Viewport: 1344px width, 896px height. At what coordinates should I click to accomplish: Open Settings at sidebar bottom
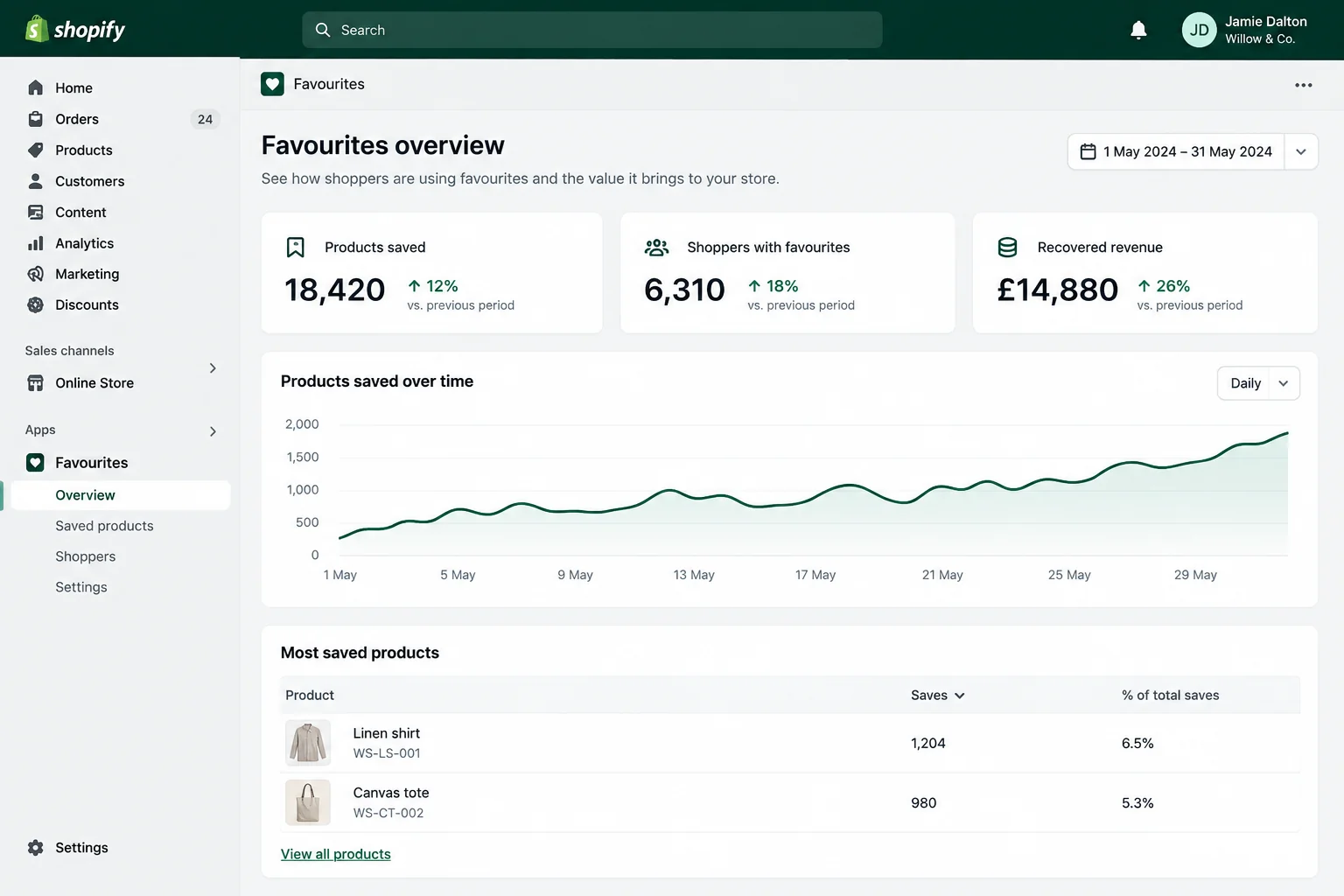pos(81,848)
